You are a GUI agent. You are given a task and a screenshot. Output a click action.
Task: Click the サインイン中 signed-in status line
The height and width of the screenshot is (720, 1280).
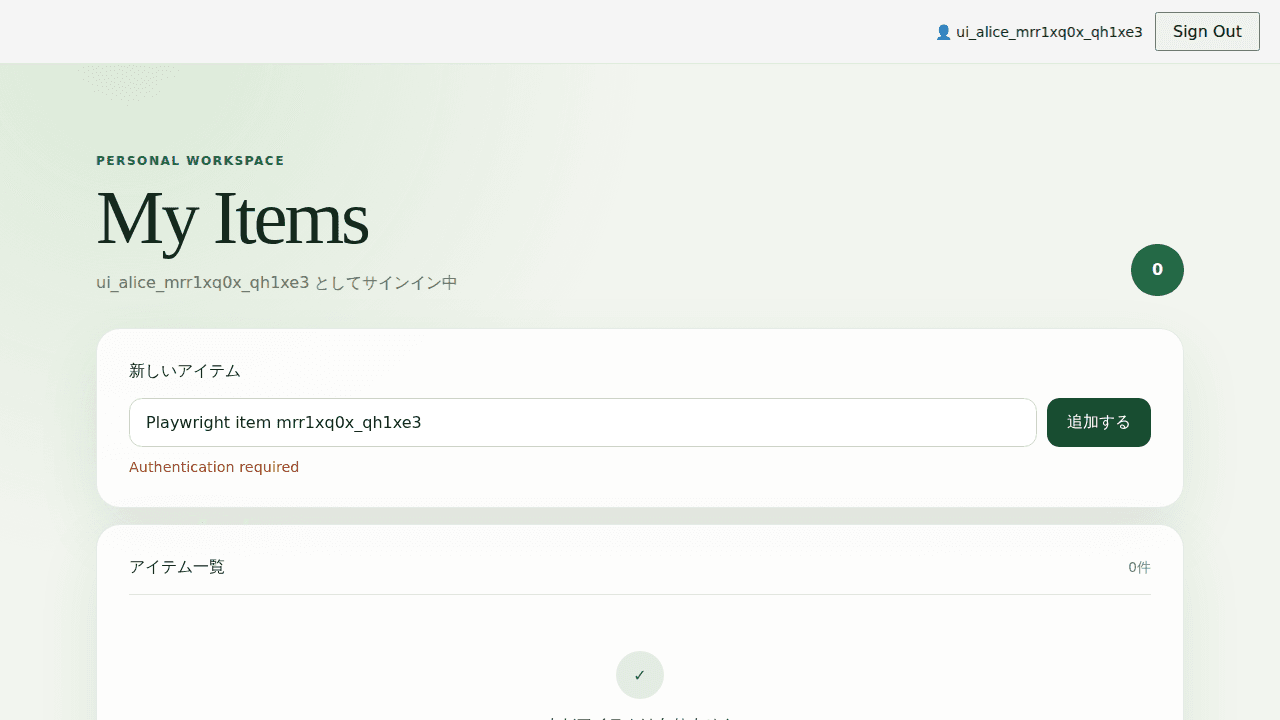[x=277, y=283]
